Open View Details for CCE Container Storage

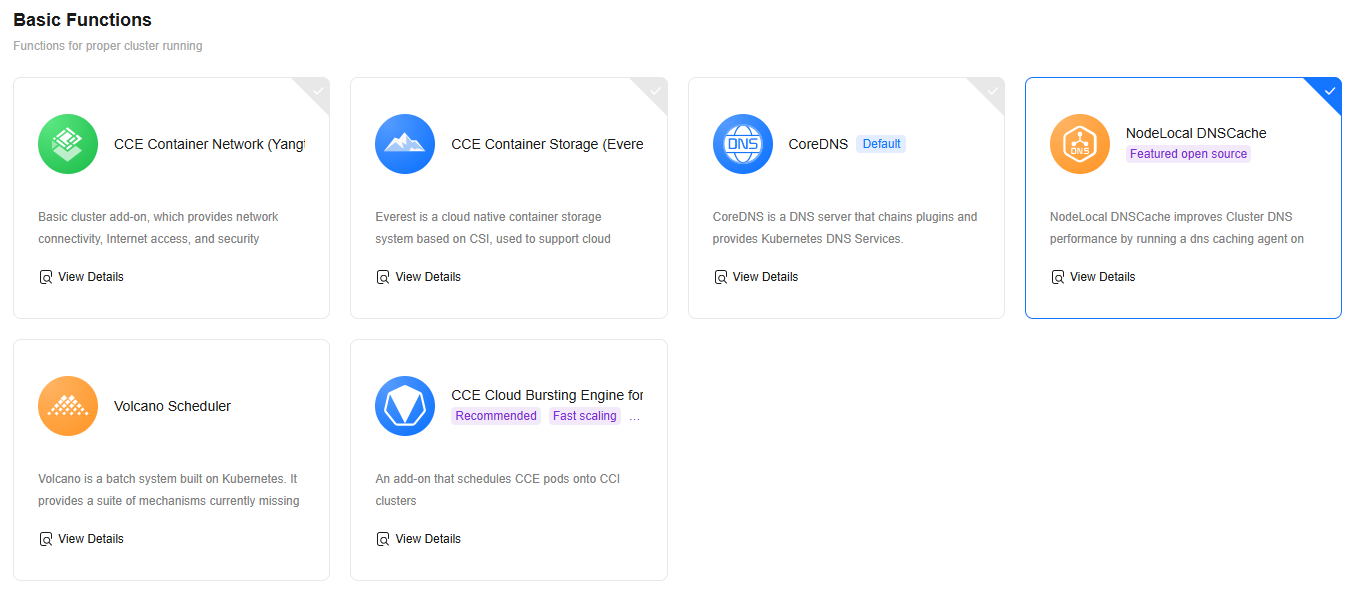point(419,277)
